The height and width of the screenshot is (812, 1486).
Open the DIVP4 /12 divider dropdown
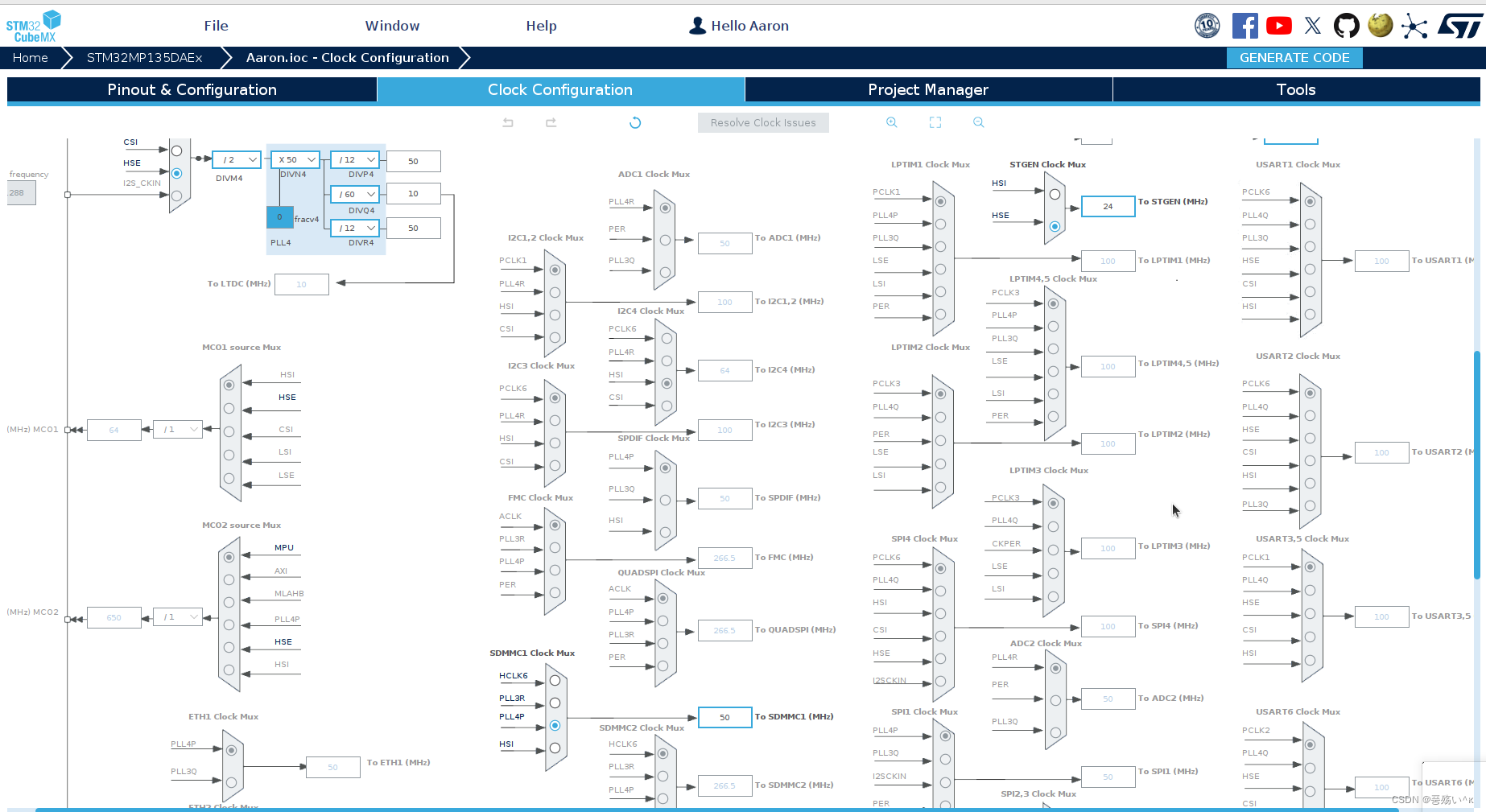pyautogui.click(x=355, y=159)
